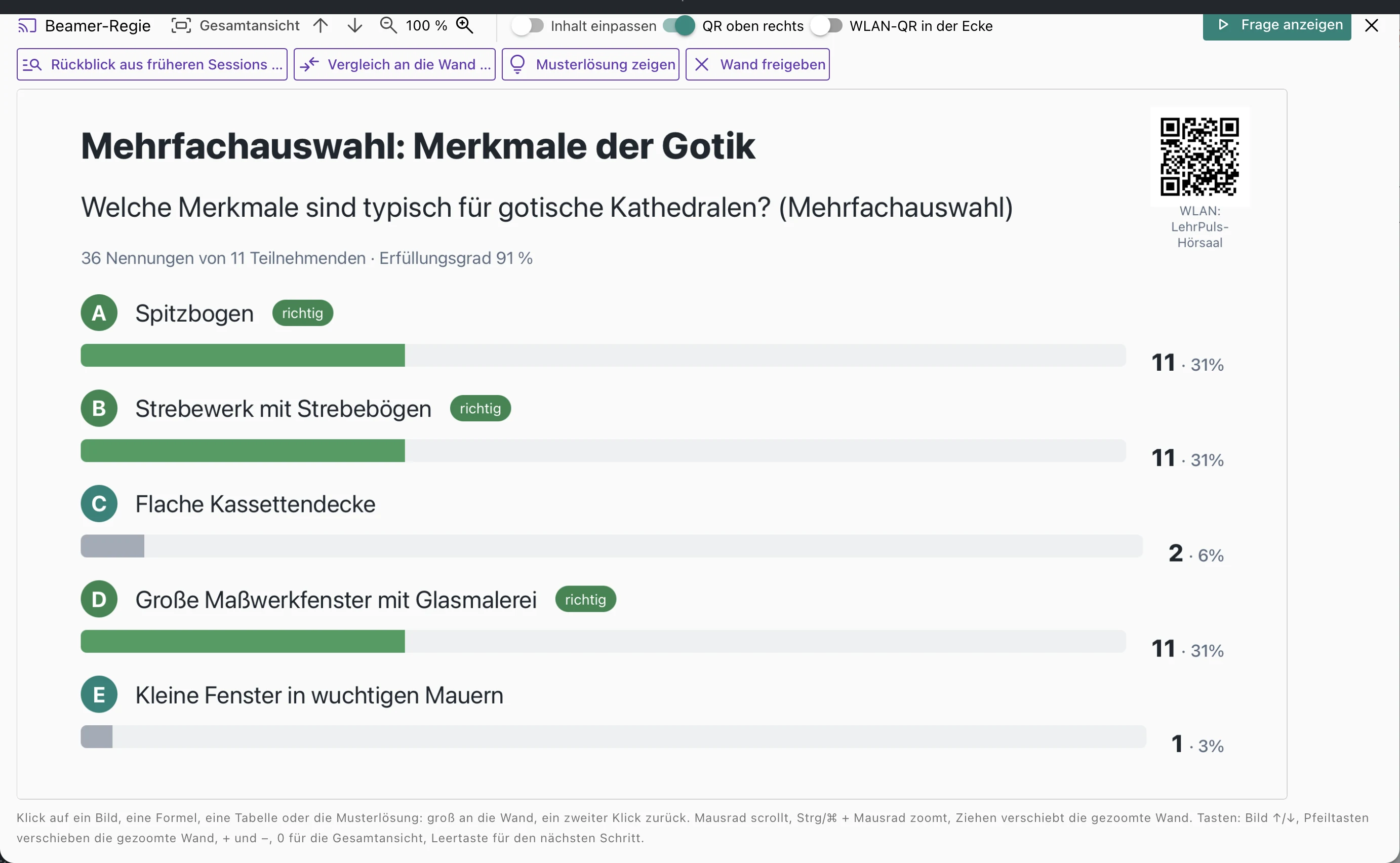Click the 36 Nennungen statistics line
Screen dimensions: 1400x863
pyautogui.click(x=307, y=258)
